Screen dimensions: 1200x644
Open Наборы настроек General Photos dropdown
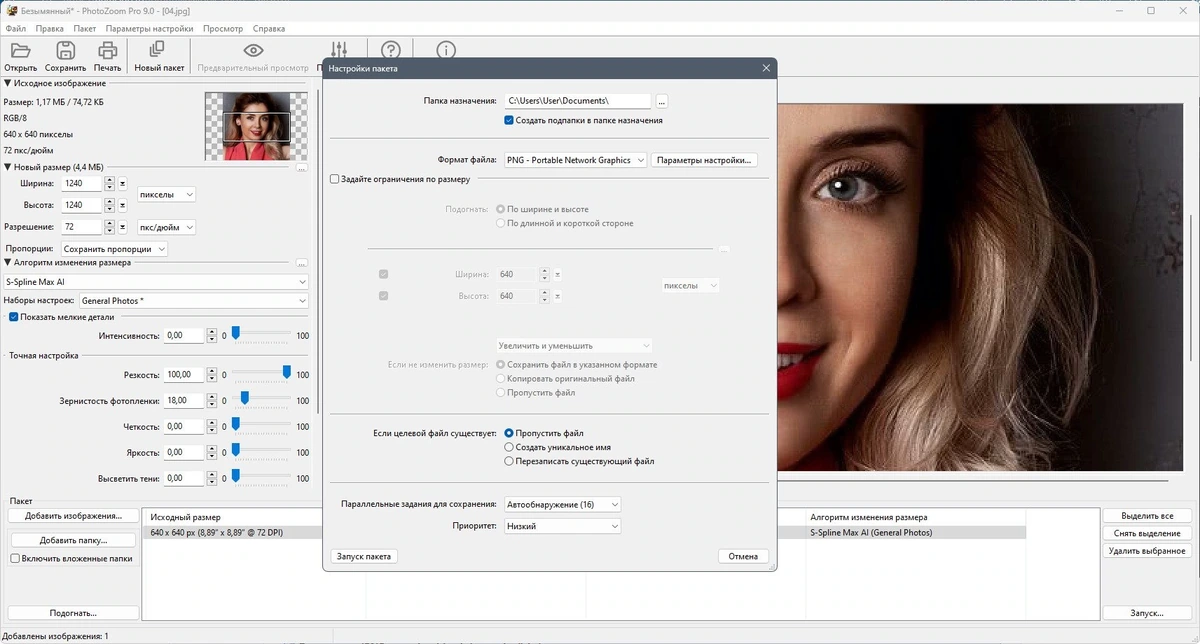(x=194, y=300)
